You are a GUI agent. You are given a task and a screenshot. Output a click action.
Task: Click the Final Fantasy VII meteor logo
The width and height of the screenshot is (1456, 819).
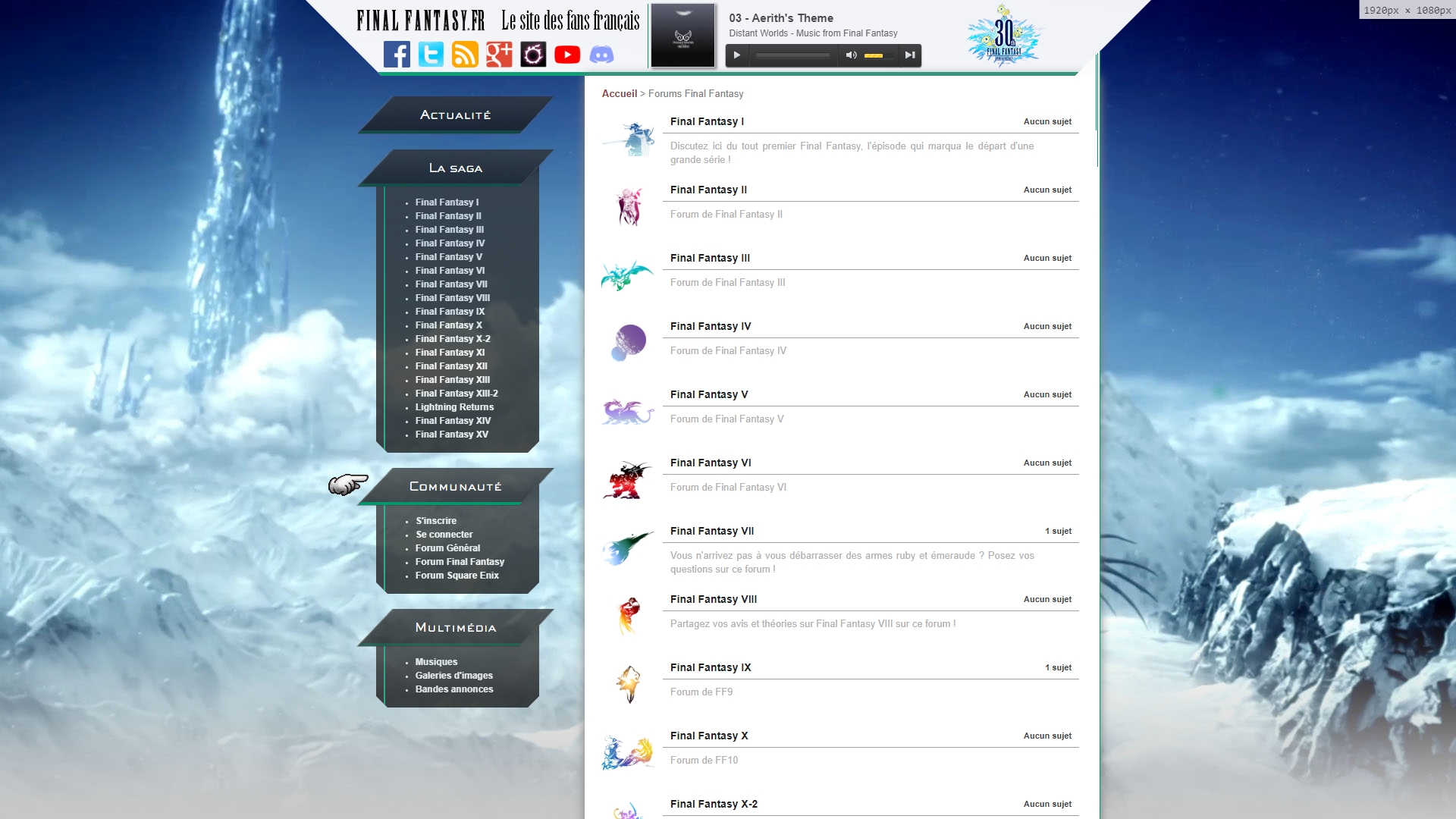628,548
